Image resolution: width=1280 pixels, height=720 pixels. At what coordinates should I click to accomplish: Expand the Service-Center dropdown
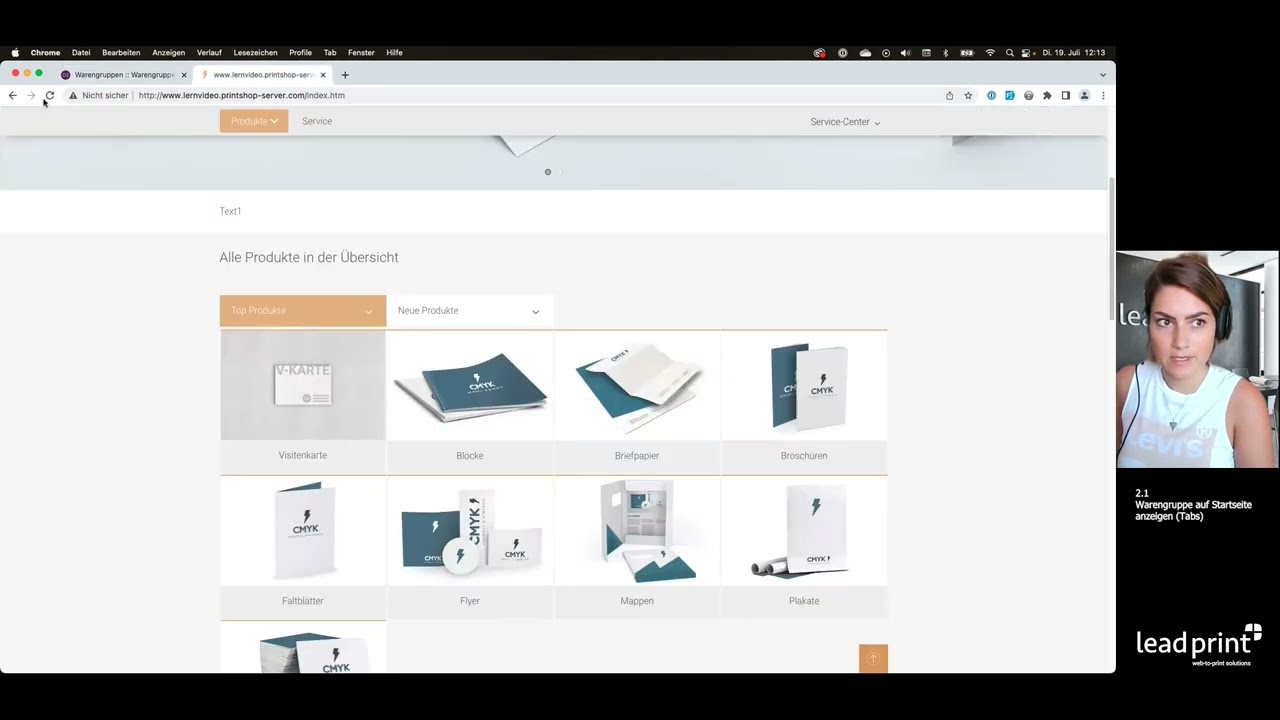(x=845, y=122)
